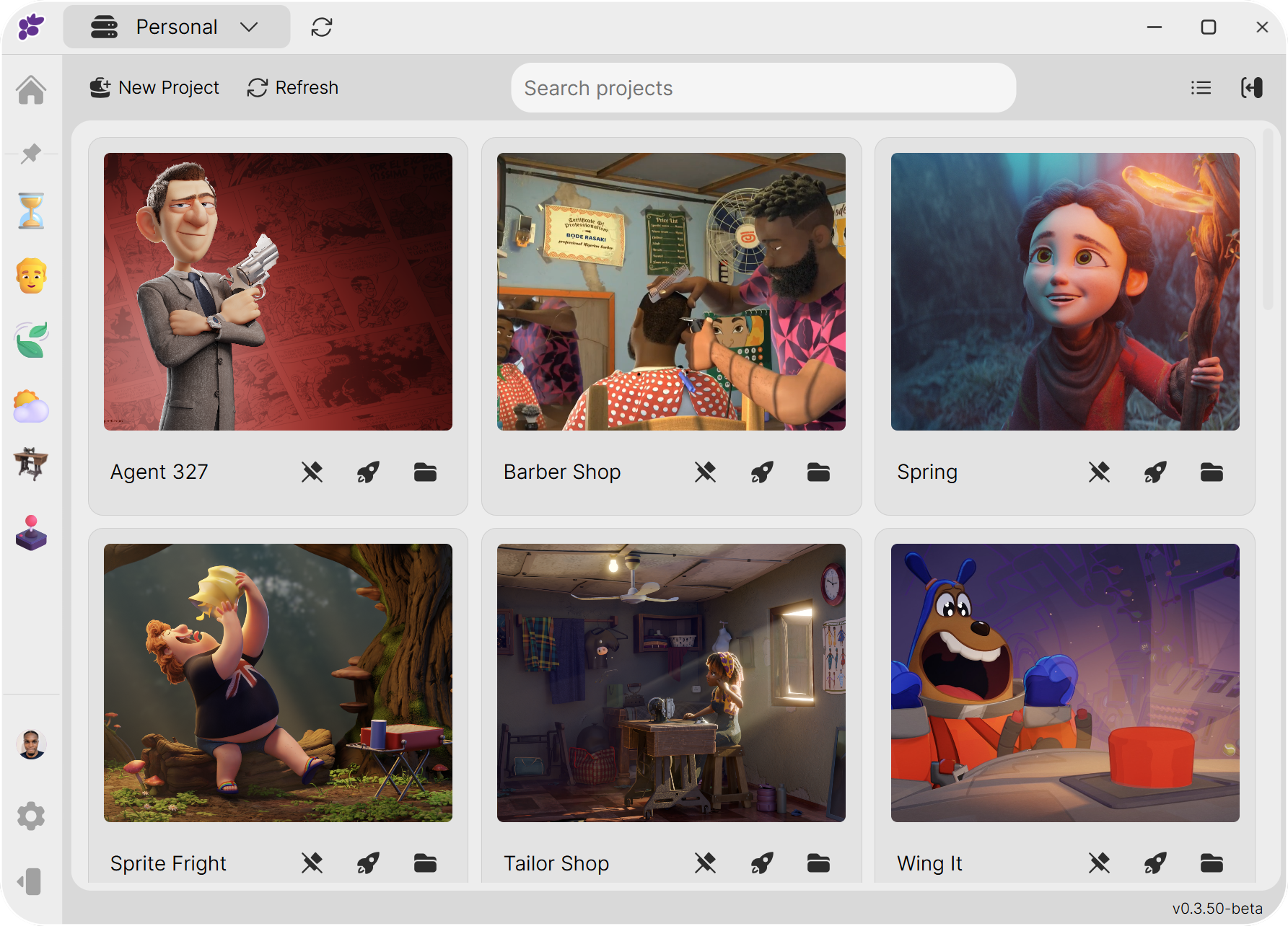
Task: Click the sync icon beside the Personal selector
Action: point(322,27)
